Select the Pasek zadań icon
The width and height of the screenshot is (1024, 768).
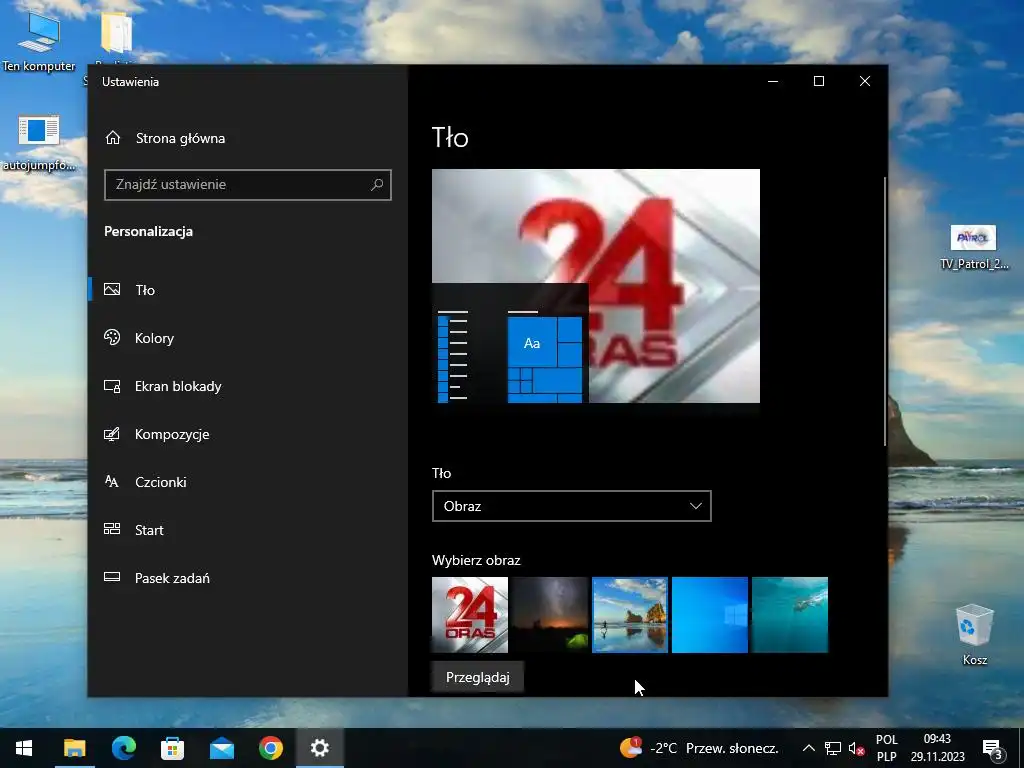112,577
